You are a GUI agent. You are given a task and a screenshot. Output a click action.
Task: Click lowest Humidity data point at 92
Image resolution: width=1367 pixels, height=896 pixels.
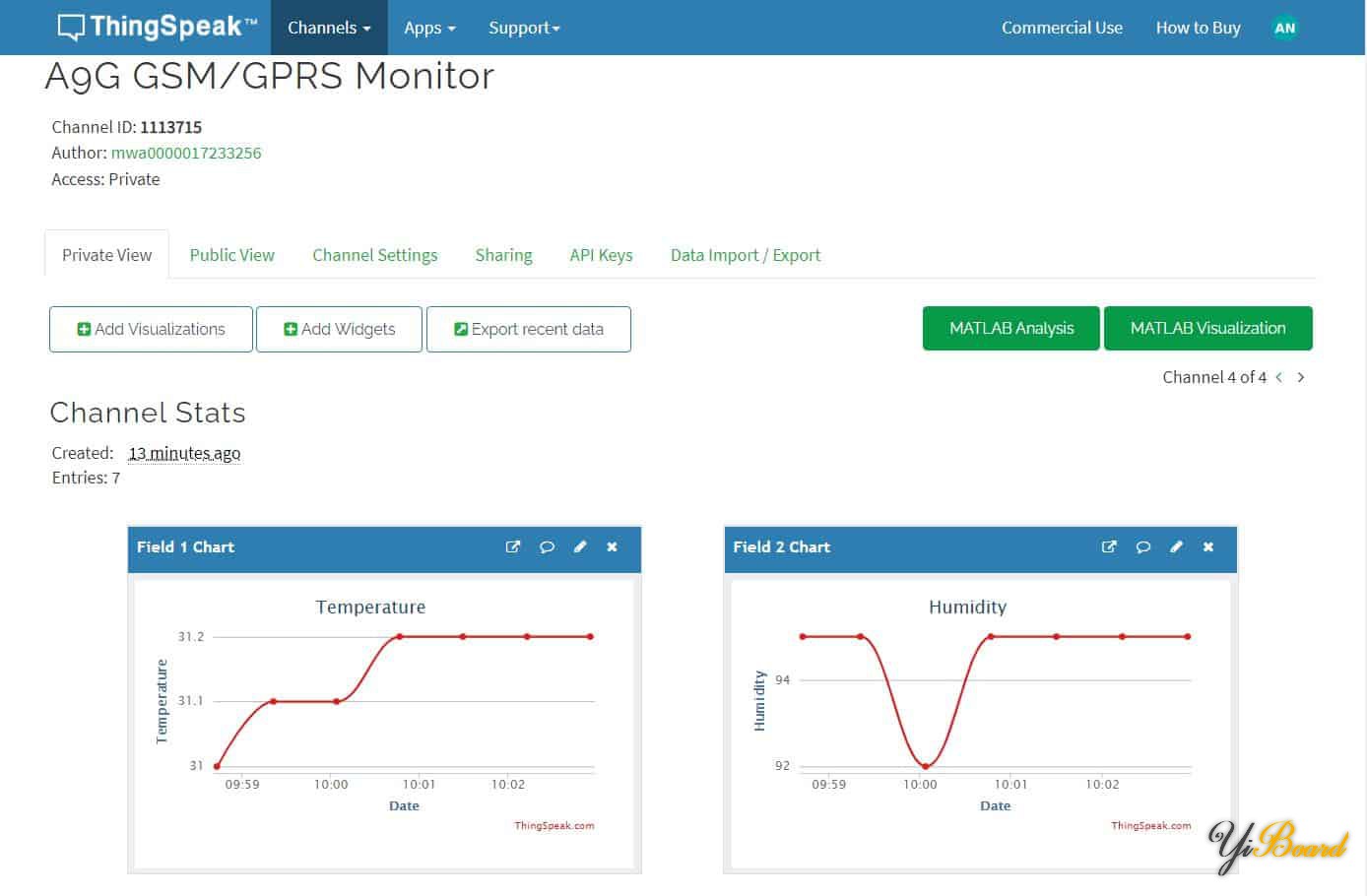tap(925, 766)
